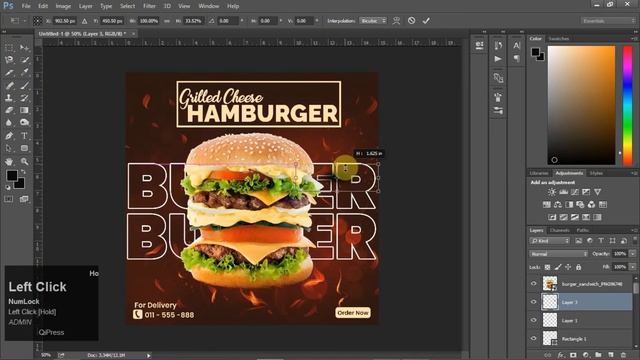This screenshot has width=640, height=360.
Task: Toggle lock transparent pixels
Action: (x=547, y=267)
